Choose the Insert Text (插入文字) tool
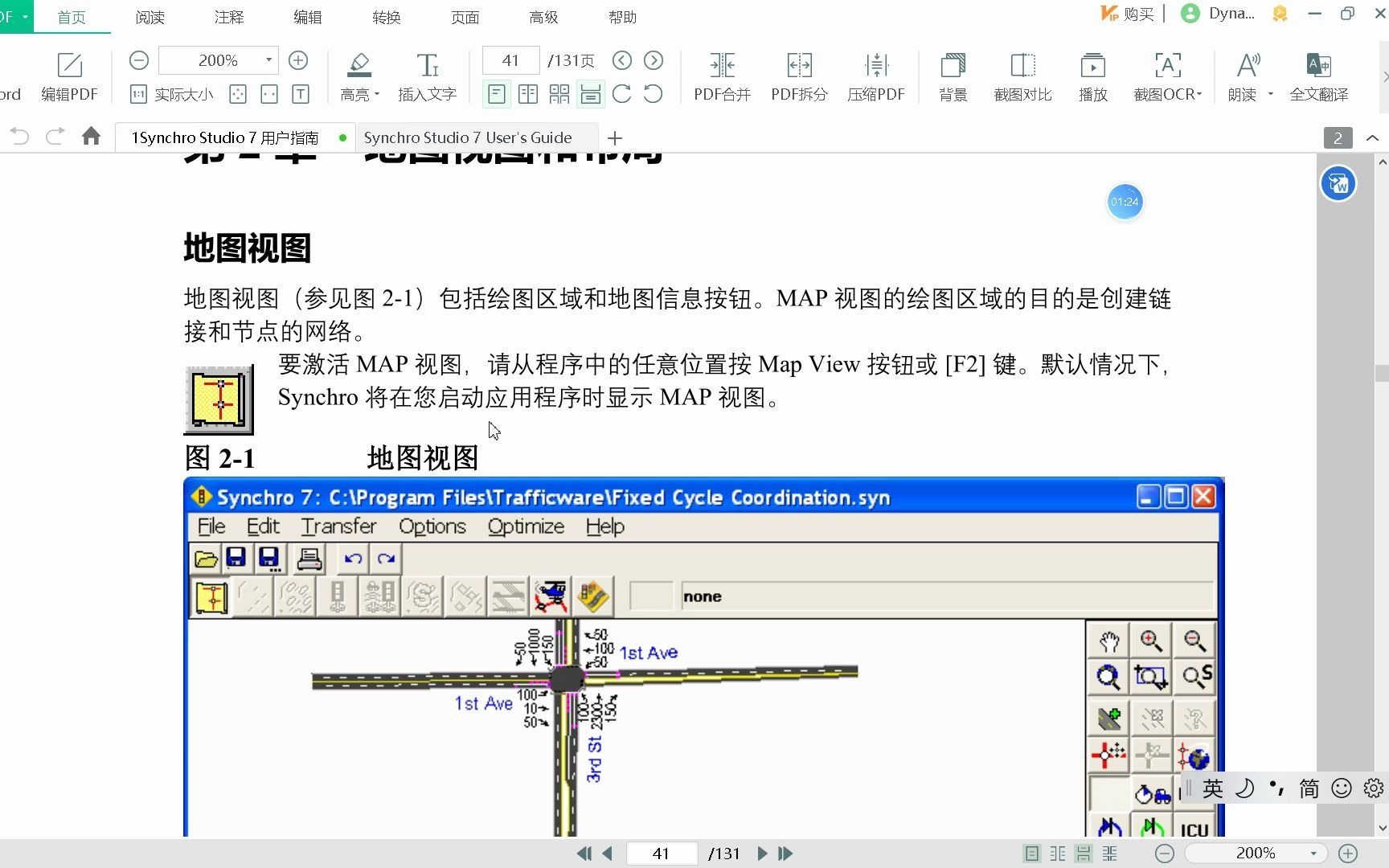The image size is (1389, 868). 427,76
